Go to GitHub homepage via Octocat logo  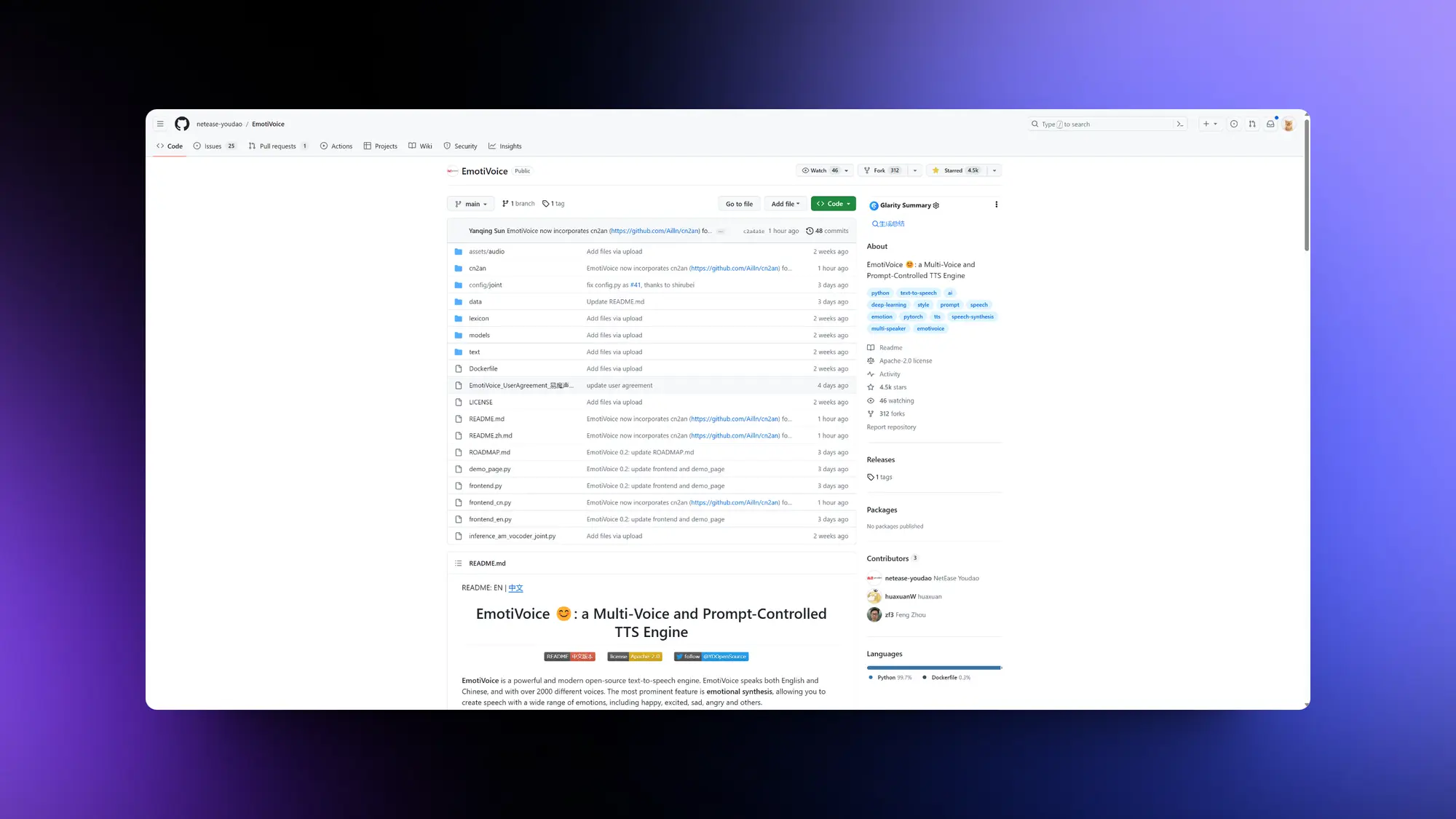click(x=182, y=124)
